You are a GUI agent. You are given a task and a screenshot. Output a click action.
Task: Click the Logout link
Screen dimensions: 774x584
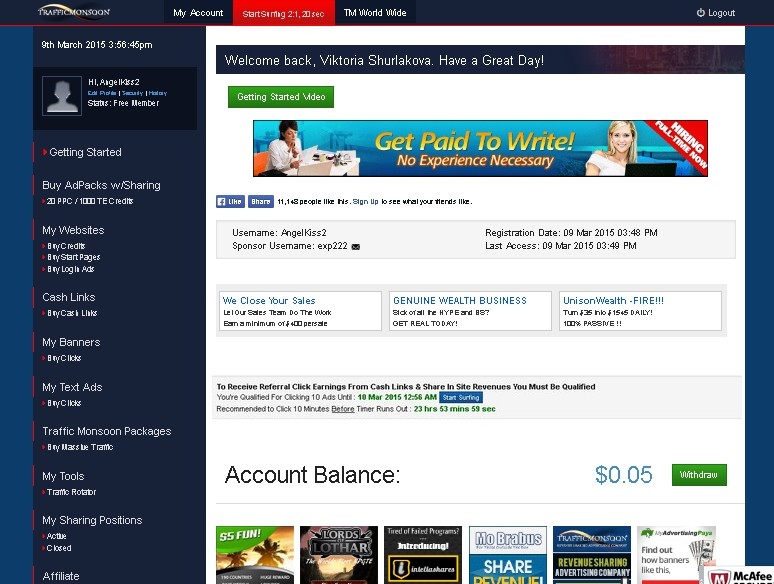716,13
